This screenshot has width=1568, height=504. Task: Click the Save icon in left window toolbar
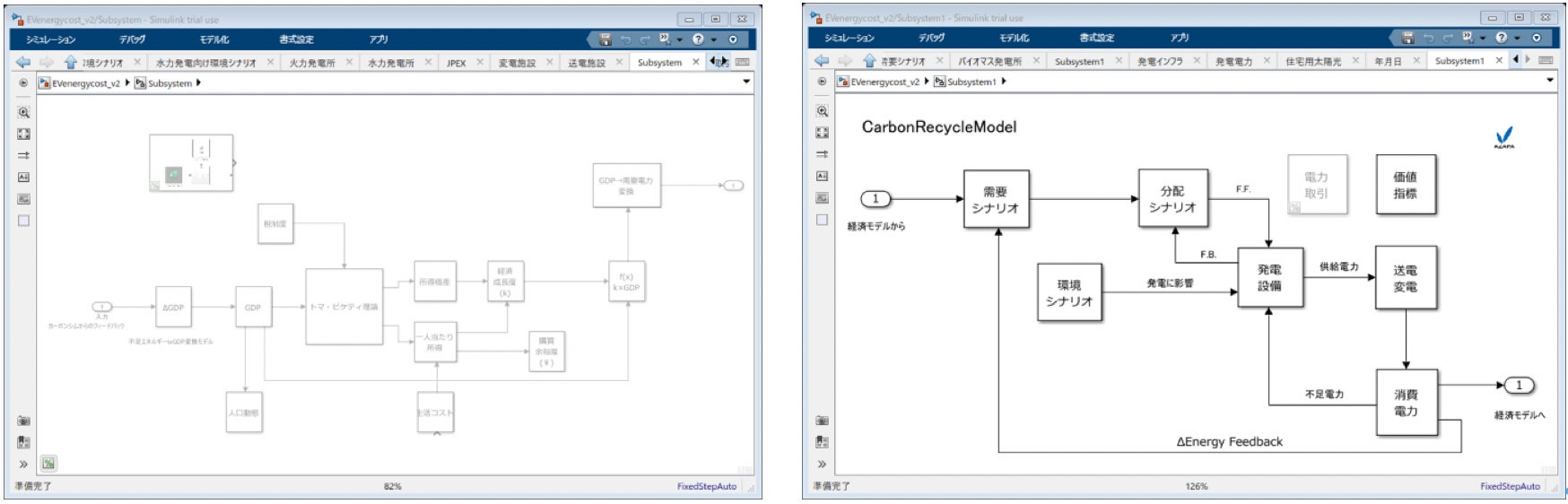coord(605,39)
